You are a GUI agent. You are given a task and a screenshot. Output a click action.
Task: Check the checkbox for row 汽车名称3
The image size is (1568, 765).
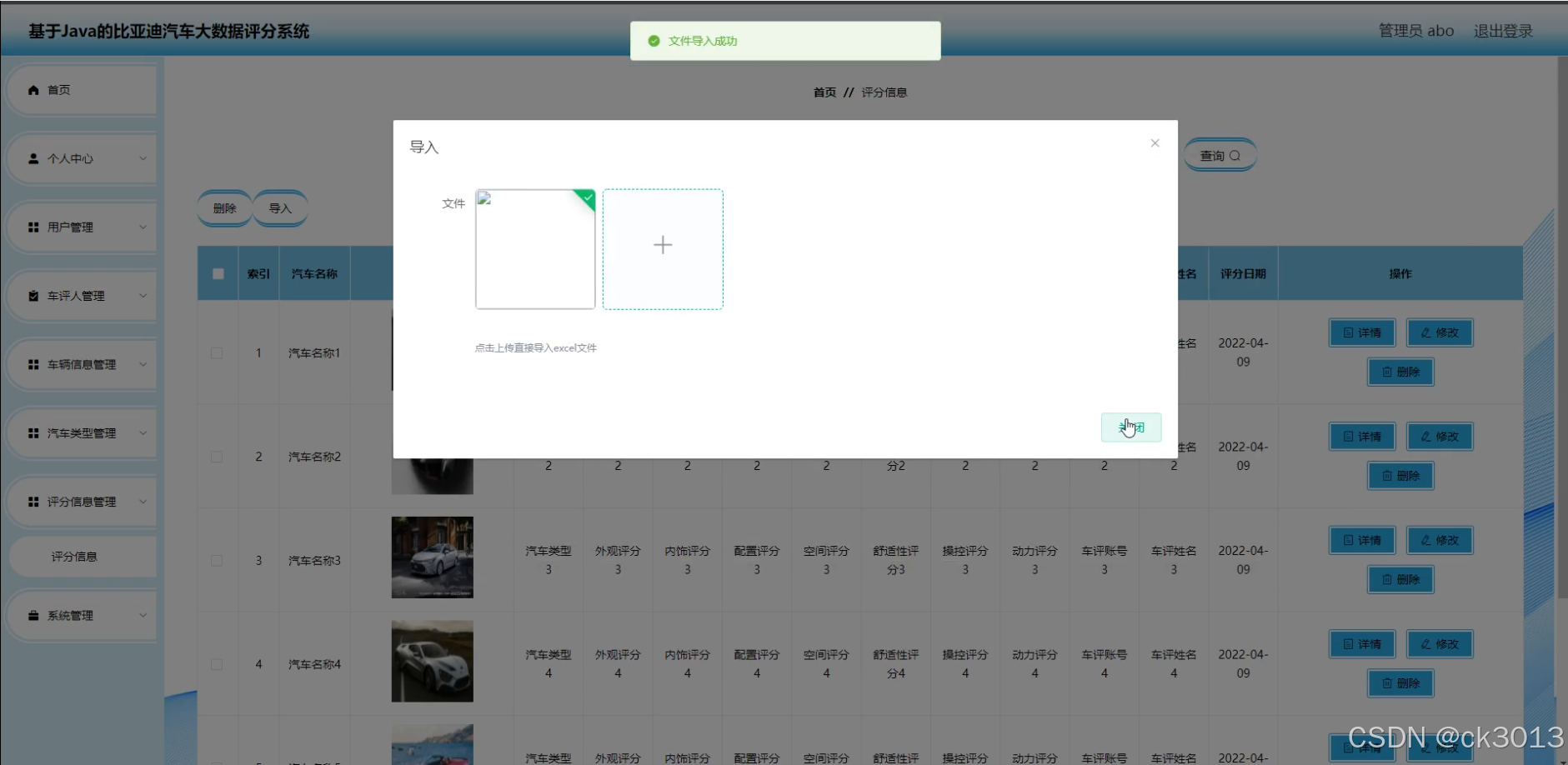click(217, 561)
